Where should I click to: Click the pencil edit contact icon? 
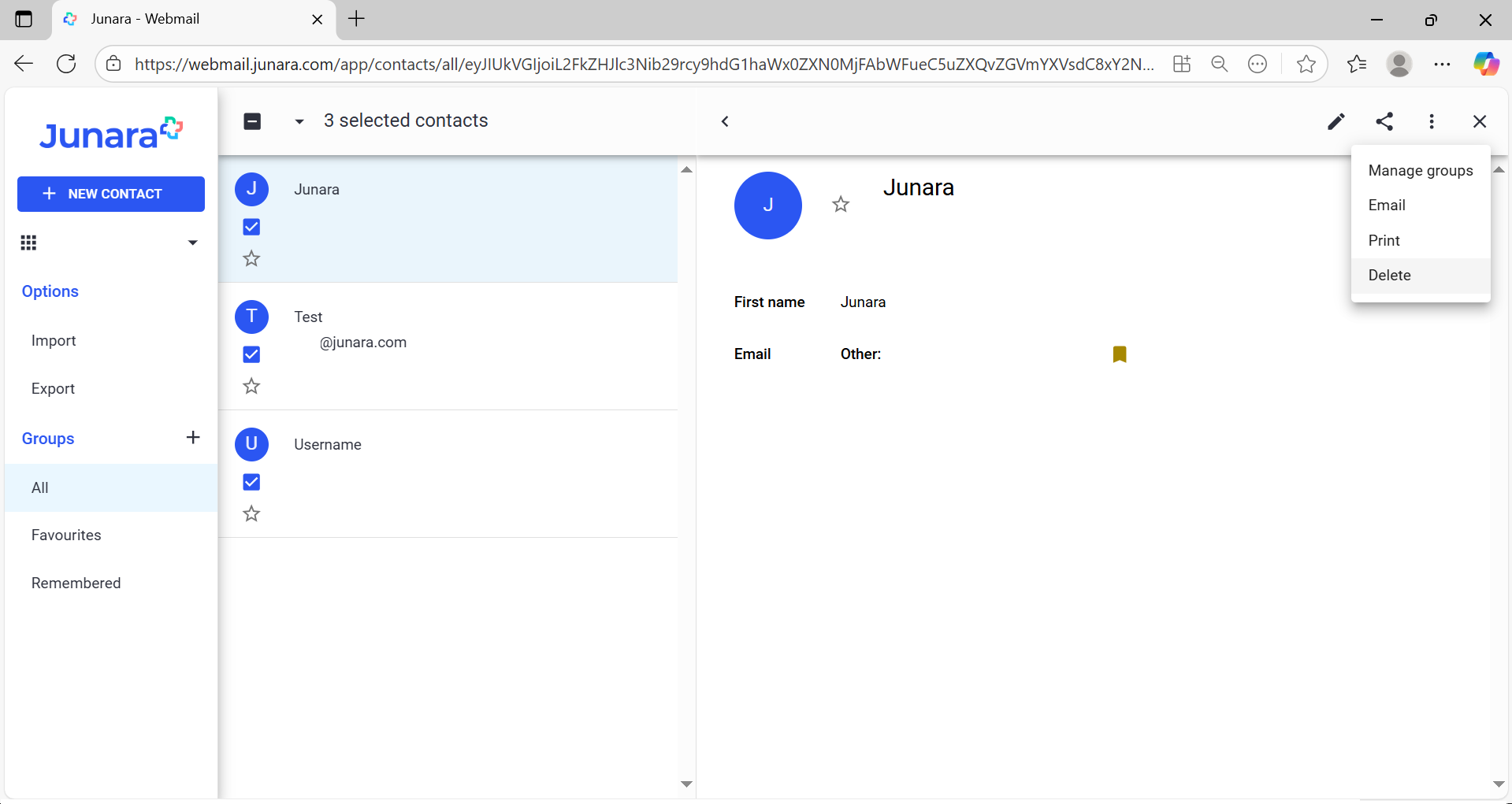pyautogui.click(x=1336, y=121)
